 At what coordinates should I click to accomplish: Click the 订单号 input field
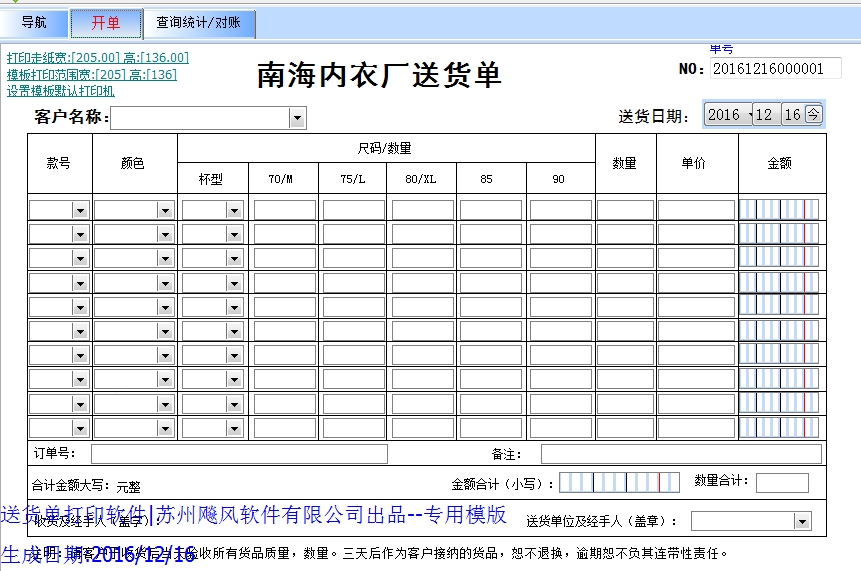pyautogui.click(x=239, y=454)
